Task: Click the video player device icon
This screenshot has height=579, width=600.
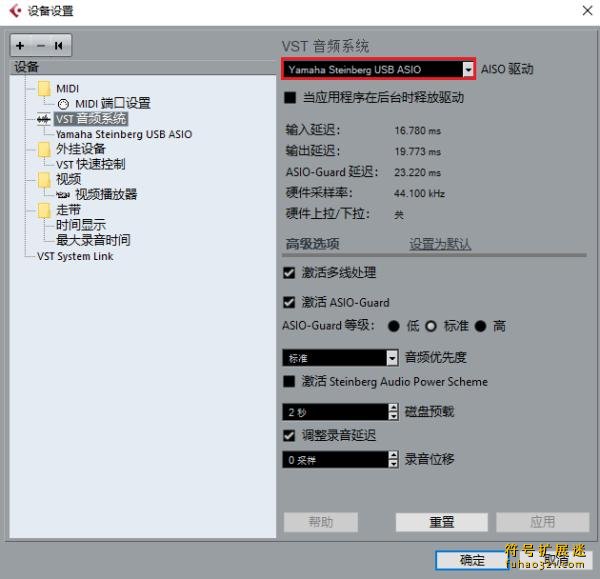Action: point(63,195)
